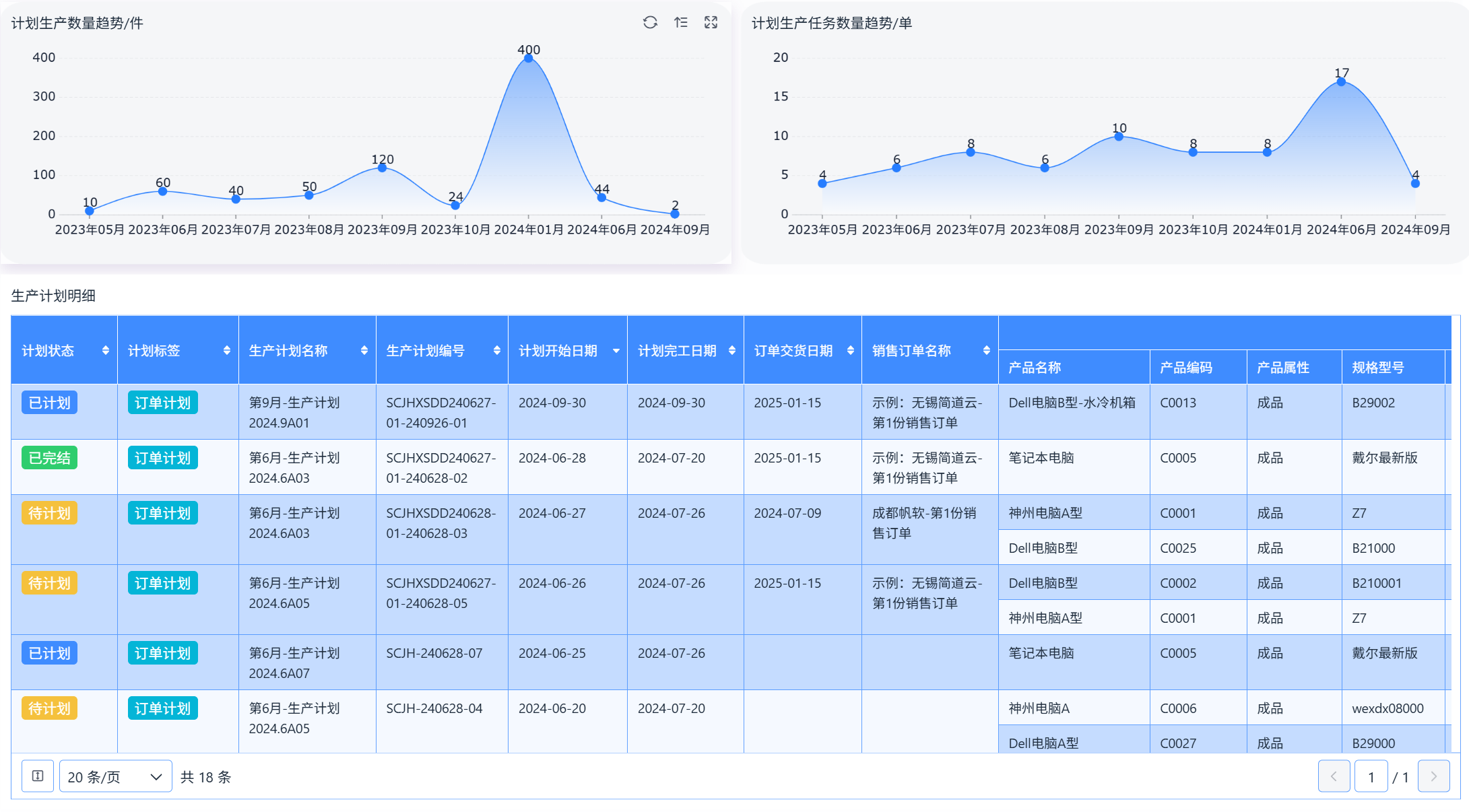Image resolution: width=1469 pixels, height=812 pixels.
Task: Click the 待计划 status badge
Action: tap(48, 512)
